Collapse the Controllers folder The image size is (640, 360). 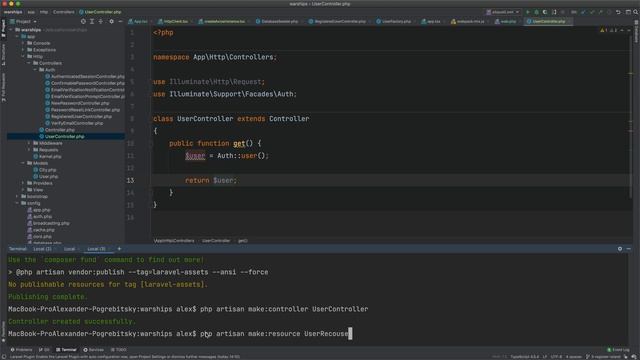click(x=29, y=63)
